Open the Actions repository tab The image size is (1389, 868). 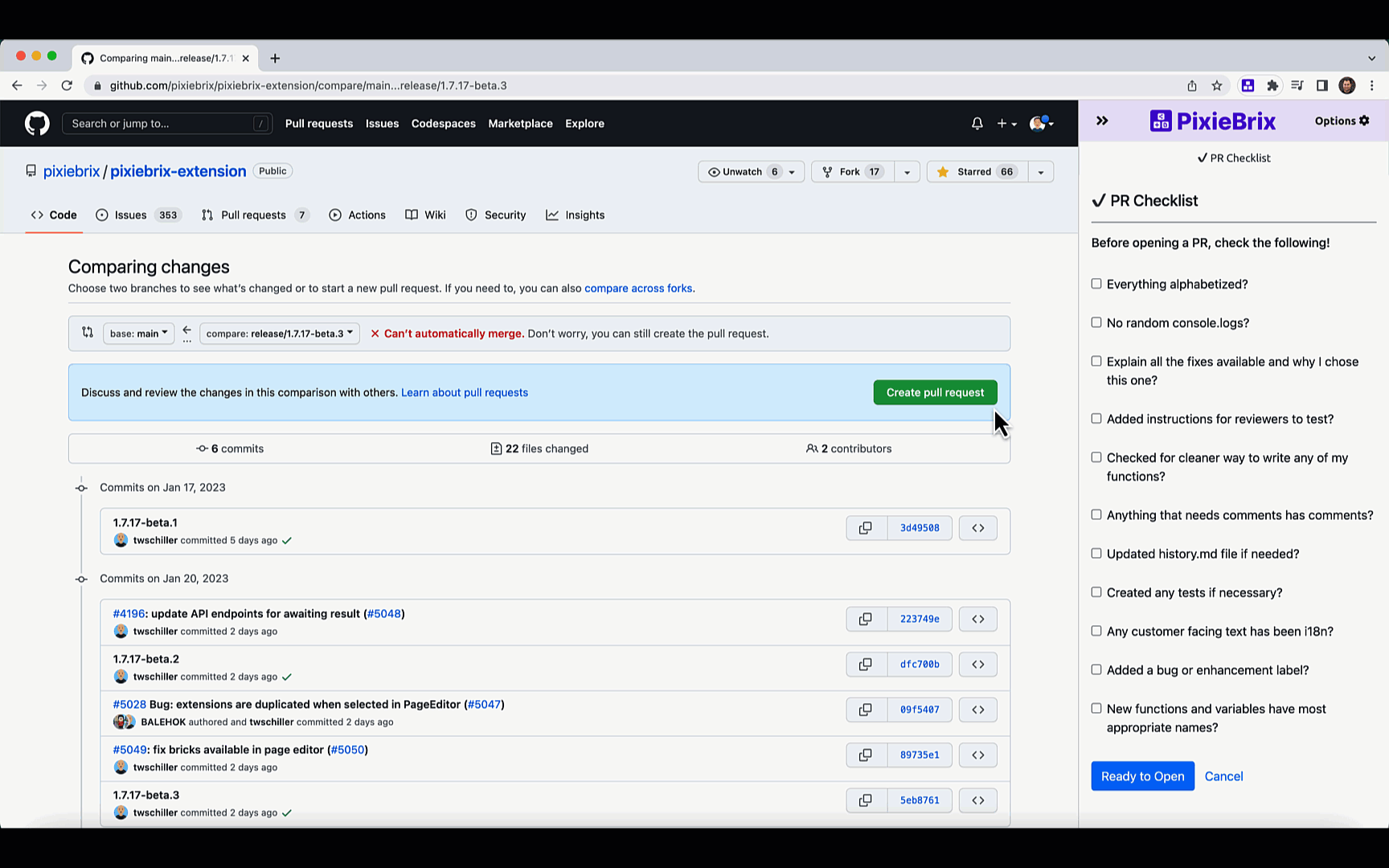[358, 215]
